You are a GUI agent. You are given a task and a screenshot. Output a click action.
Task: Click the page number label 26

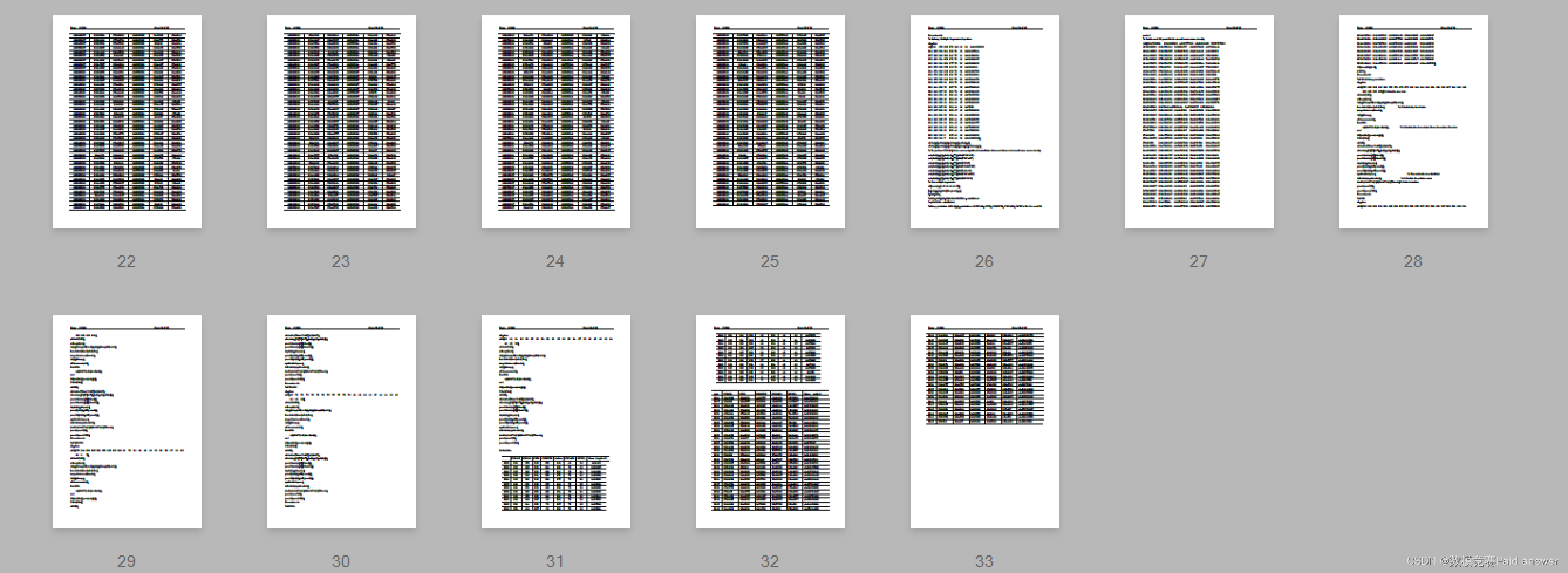[x=984, y=261]
